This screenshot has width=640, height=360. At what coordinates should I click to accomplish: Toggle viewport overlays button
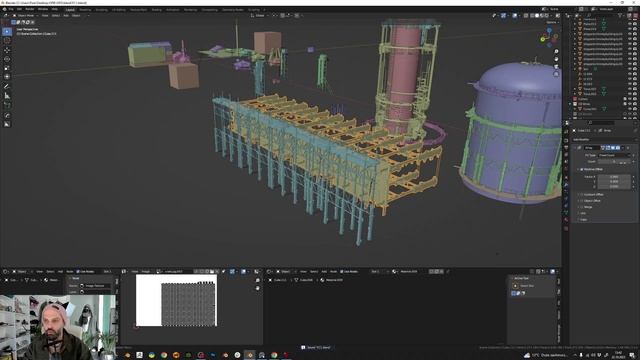515,16
